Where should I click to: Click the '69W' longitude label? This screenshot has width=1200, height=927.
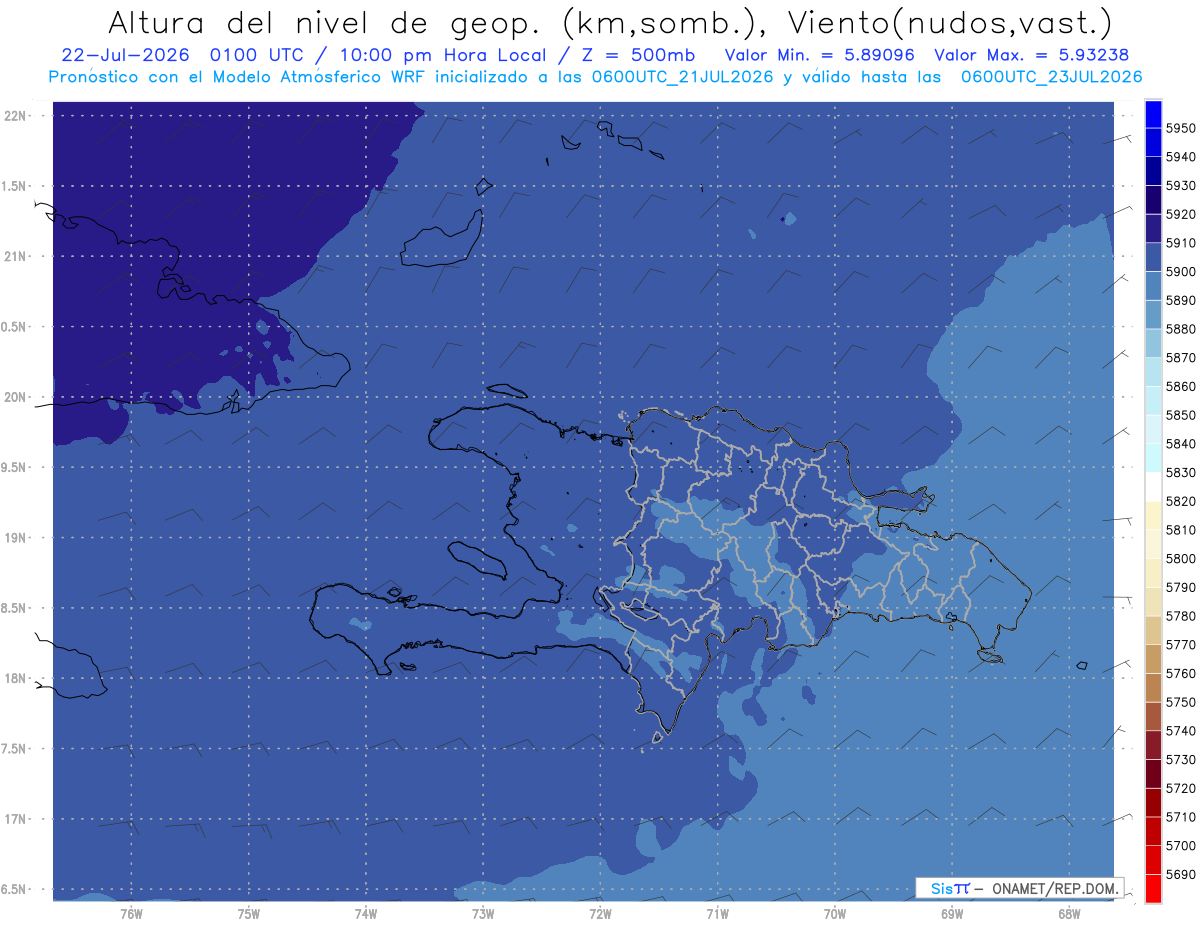pyautogui.click(x=952, y=913)
